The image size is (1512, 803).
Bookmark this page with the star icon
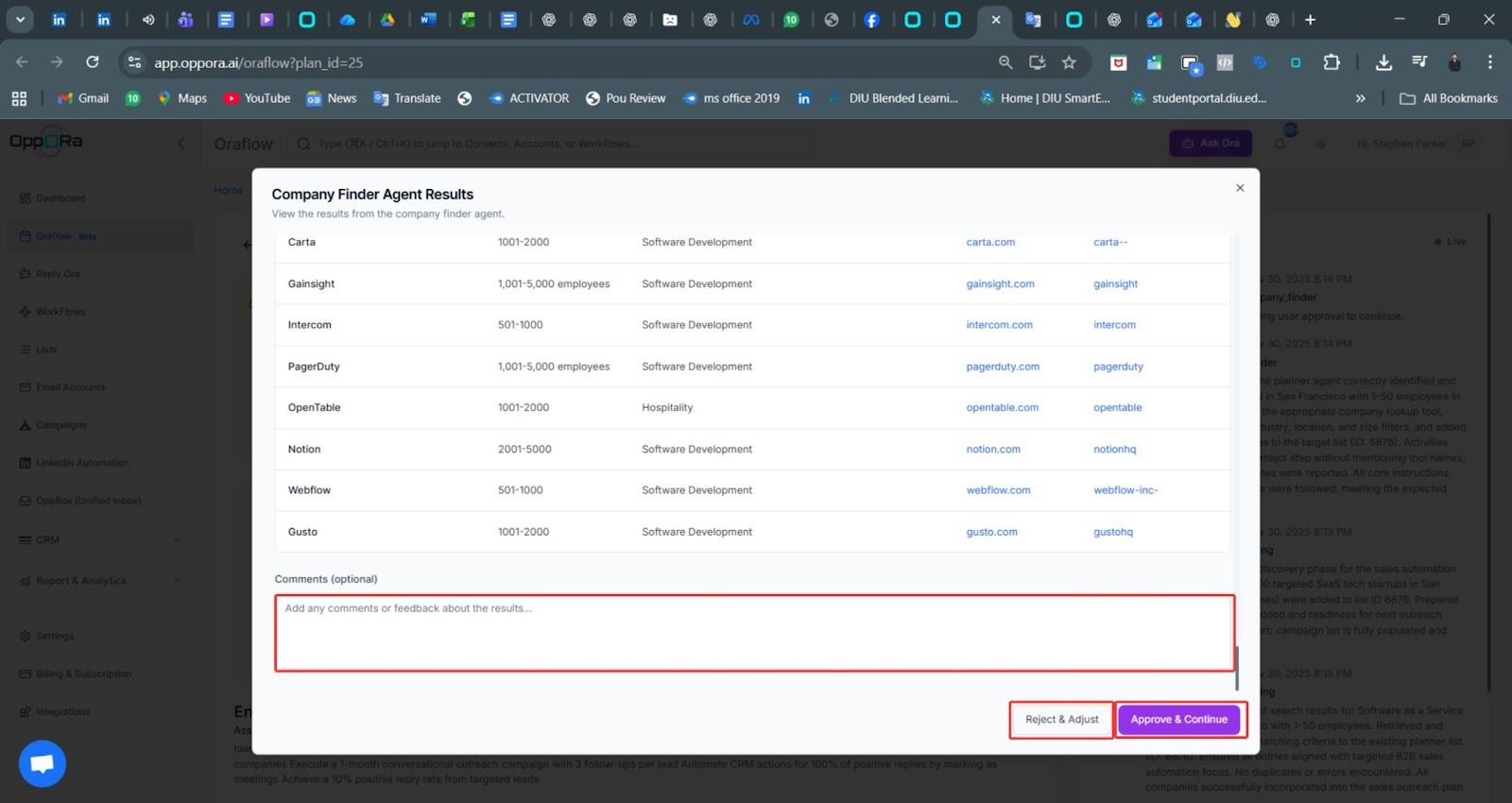(1069, 62)
